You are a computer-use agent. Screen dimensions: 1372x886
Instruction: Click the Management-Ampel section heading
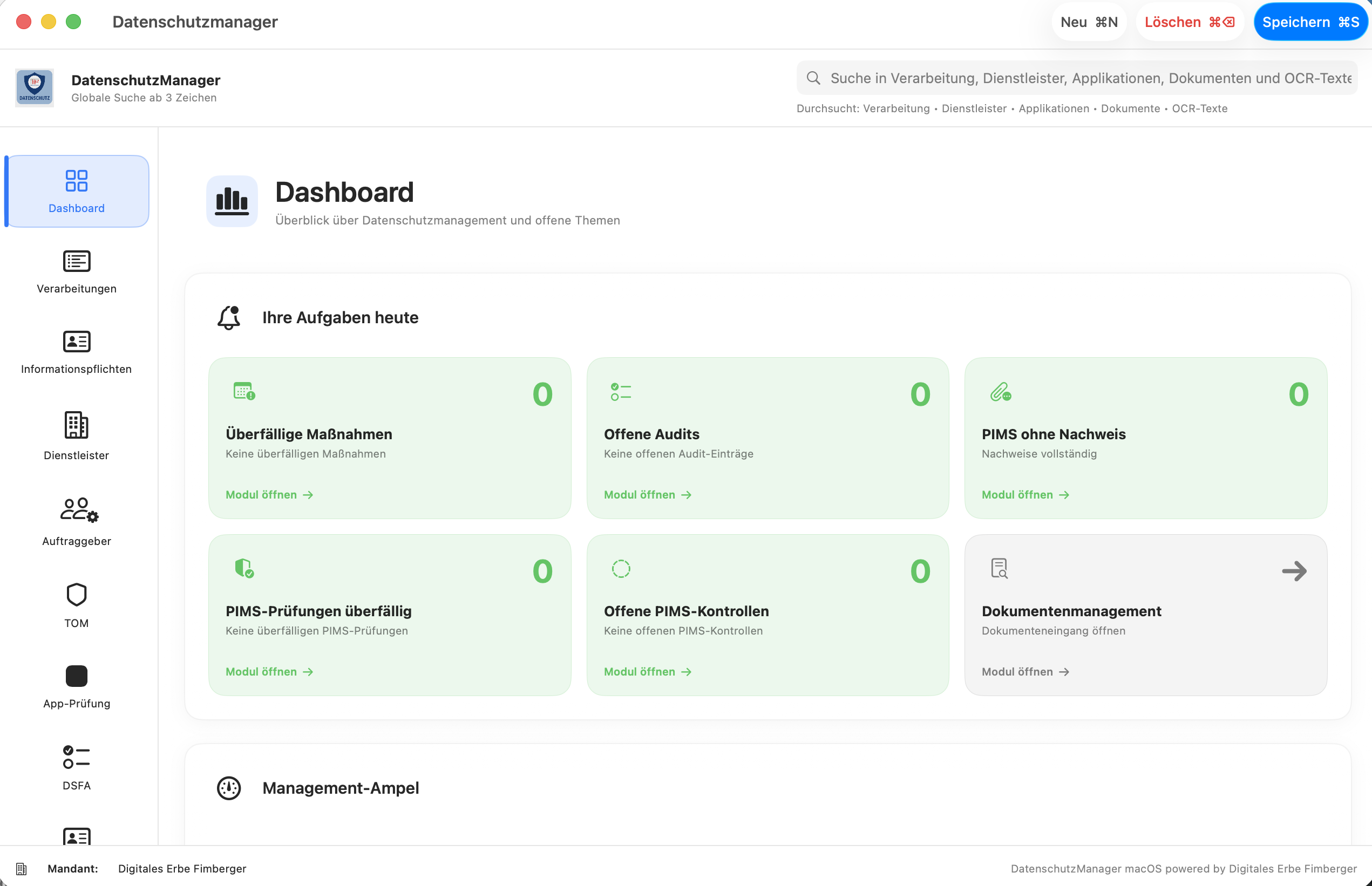coord(341,788)
